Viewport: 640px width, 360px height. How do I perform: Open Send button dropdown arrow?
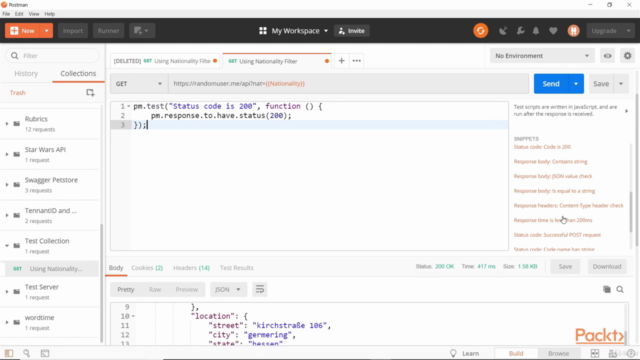click(x=576, y=84)
